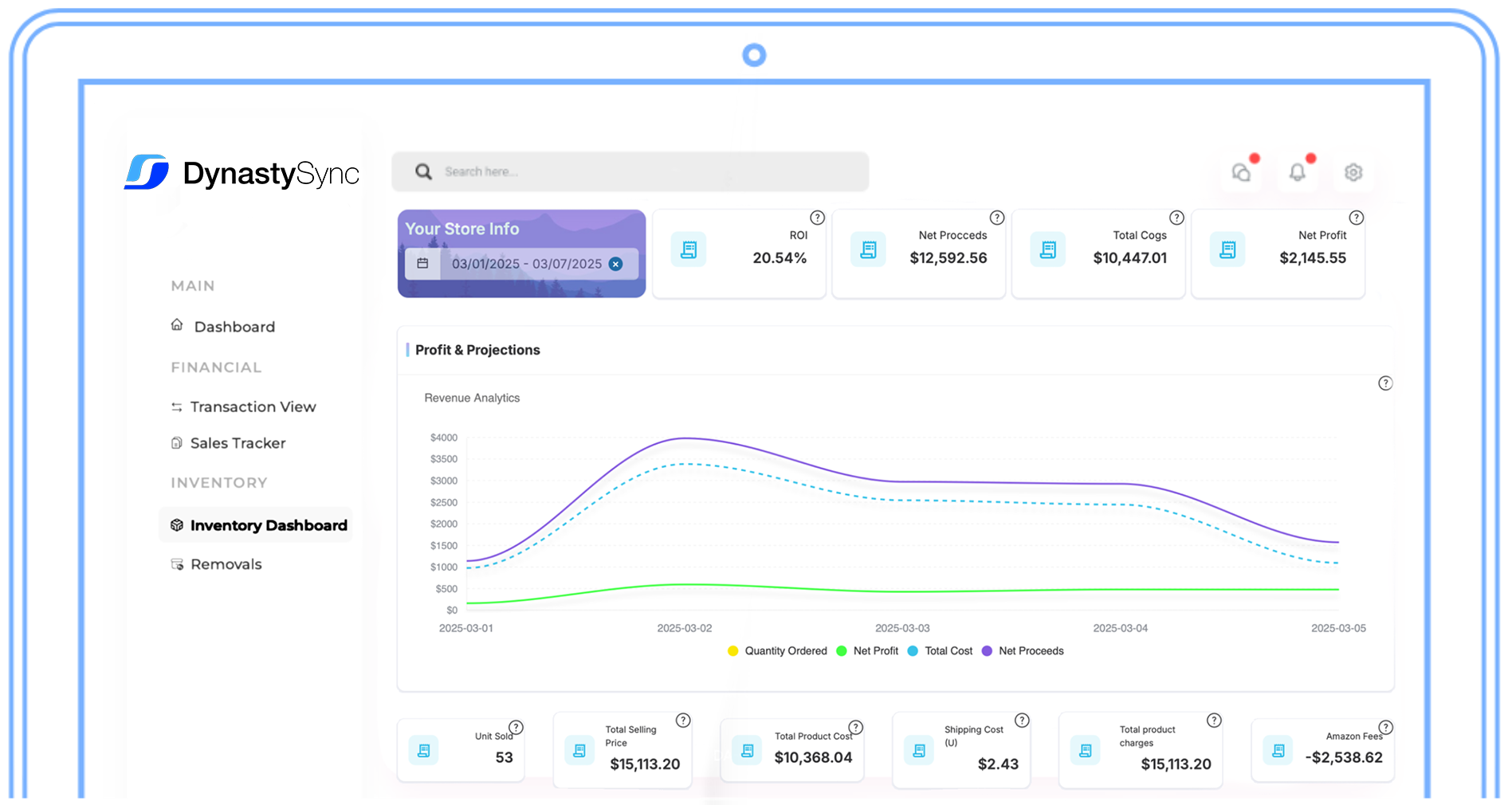Open the Sales Tracker page
1512x805 pixels.
238,443
